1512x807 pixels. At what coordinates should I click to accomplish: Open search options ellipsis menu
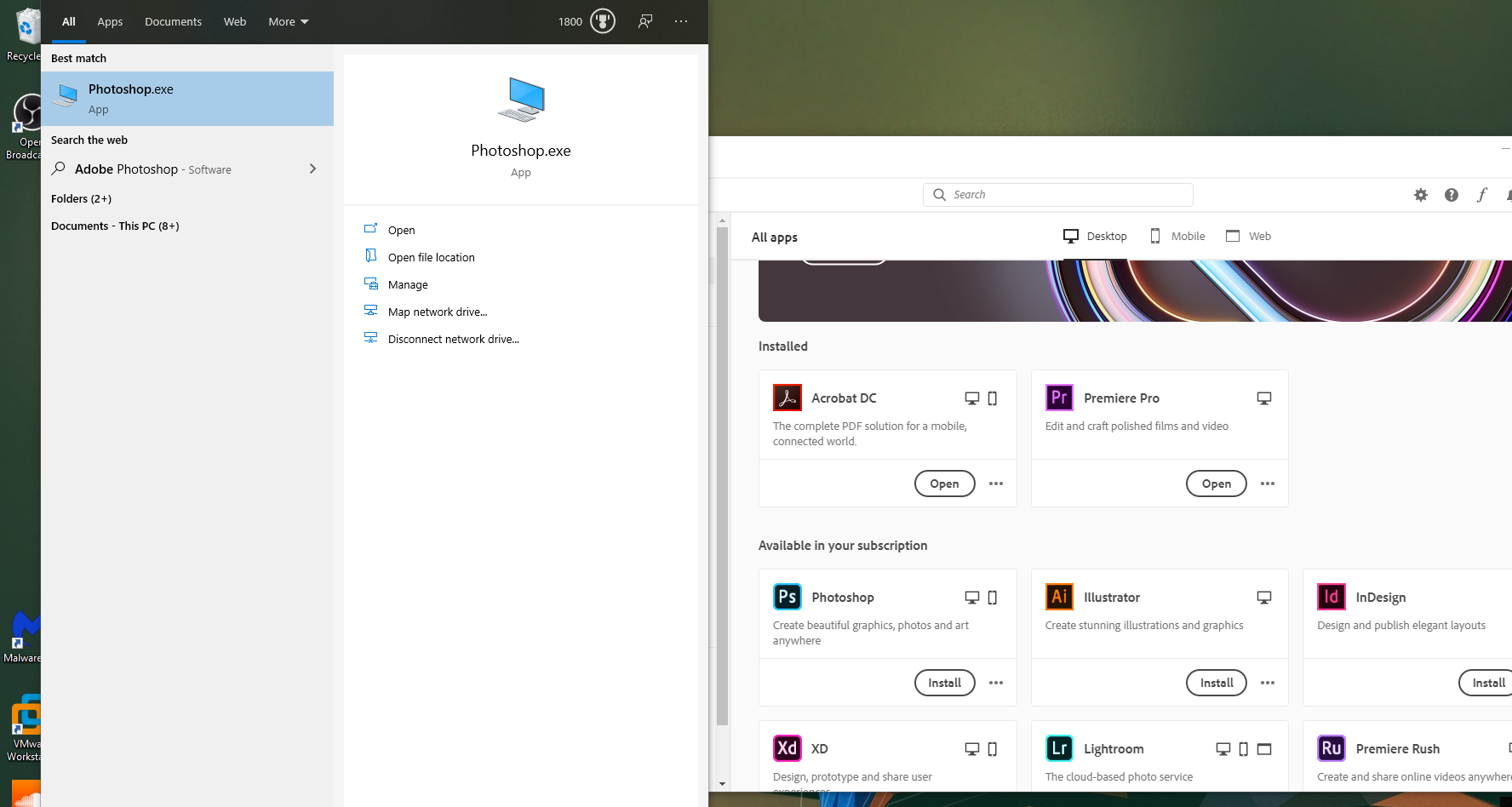[x=681, y=21]
